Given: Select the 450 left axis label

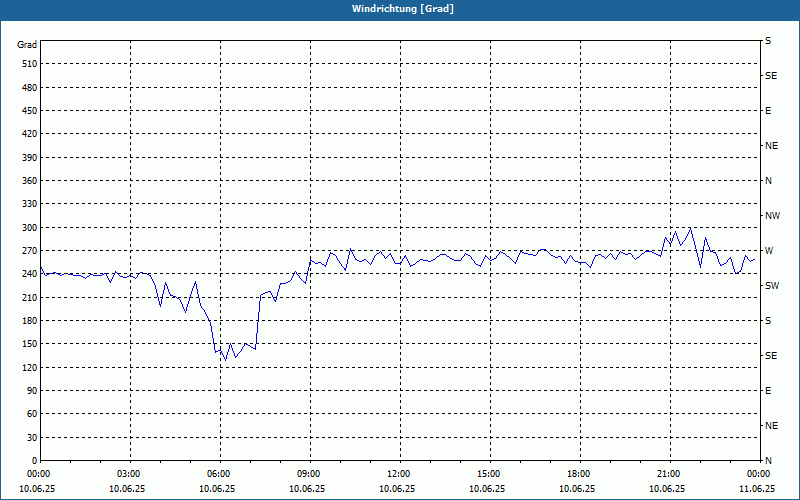Looking at the screenshot, I should (x=30, y=111).
